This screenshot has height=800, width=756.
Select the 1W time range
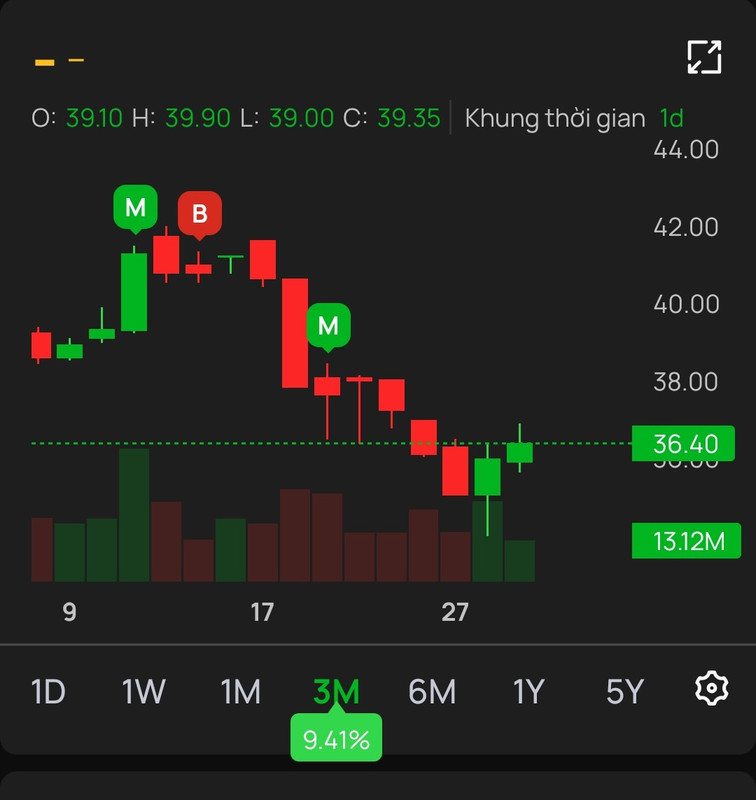click(143, 692)
